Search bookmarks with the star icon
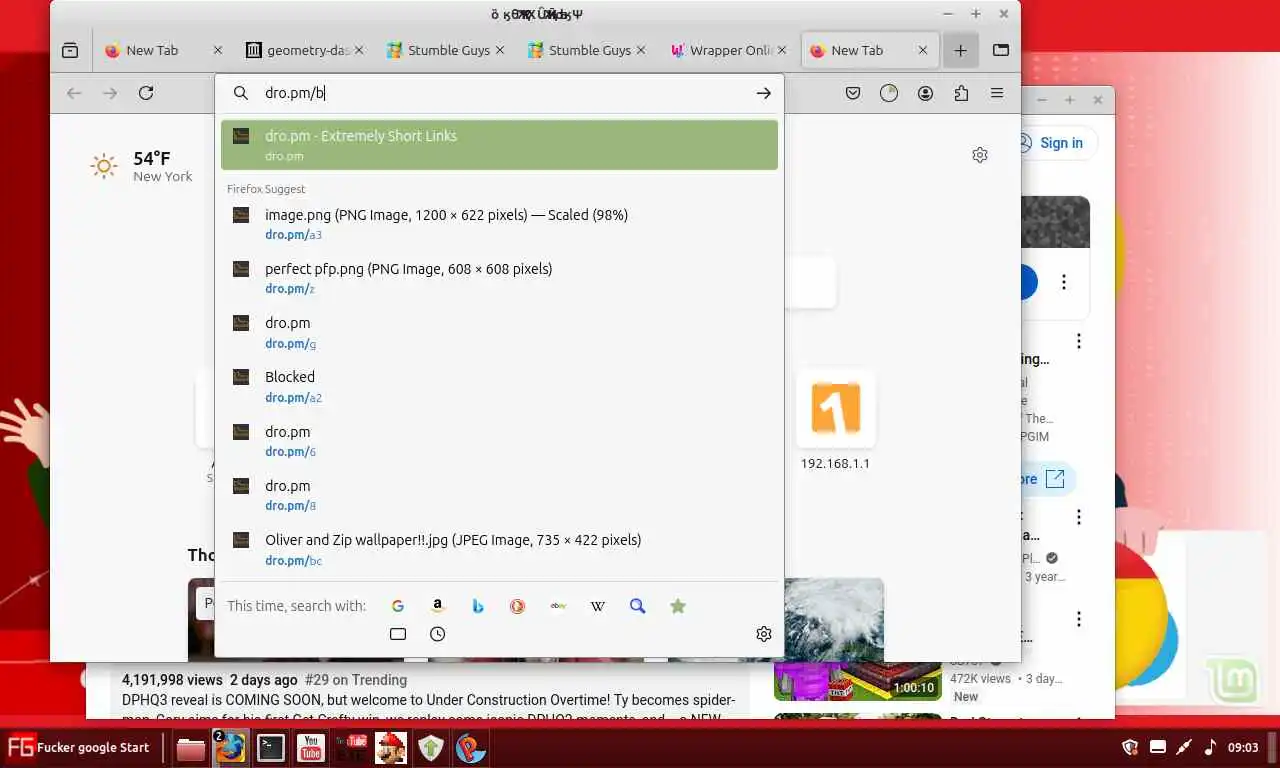This screenshot has height=768, width=1280. 678,606
